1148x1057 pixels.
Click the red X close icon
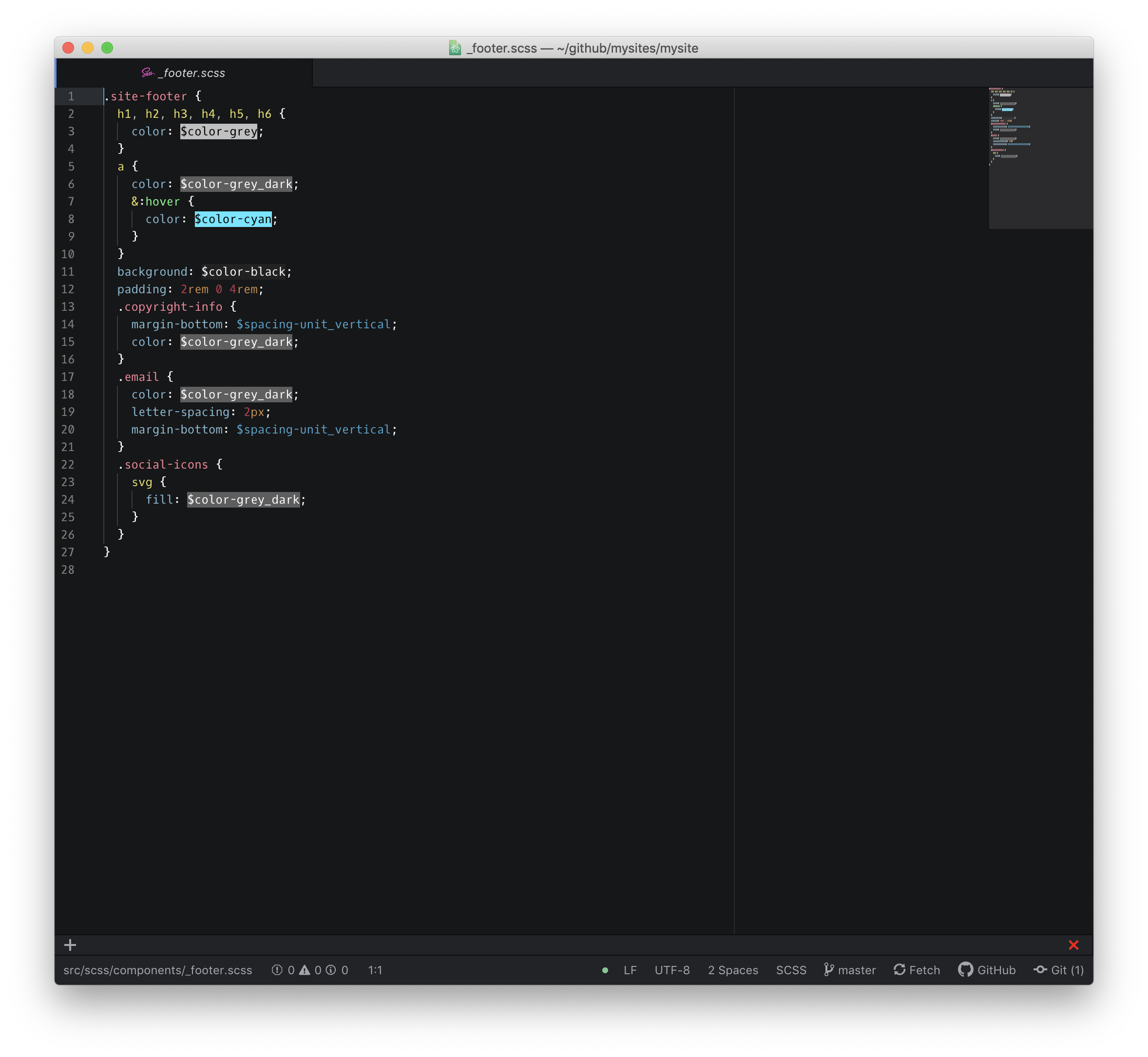coord(1073,945)
